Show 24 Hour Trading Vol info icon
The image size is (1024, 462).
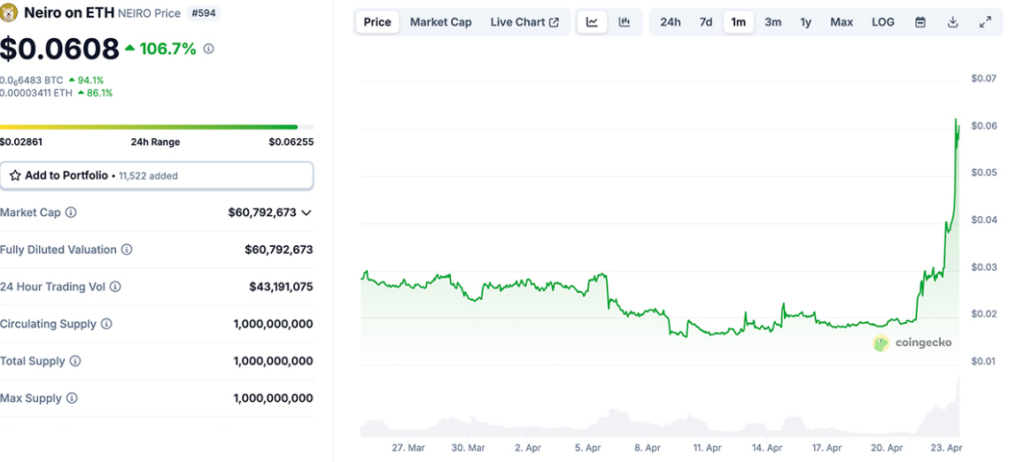click(116, 287)
